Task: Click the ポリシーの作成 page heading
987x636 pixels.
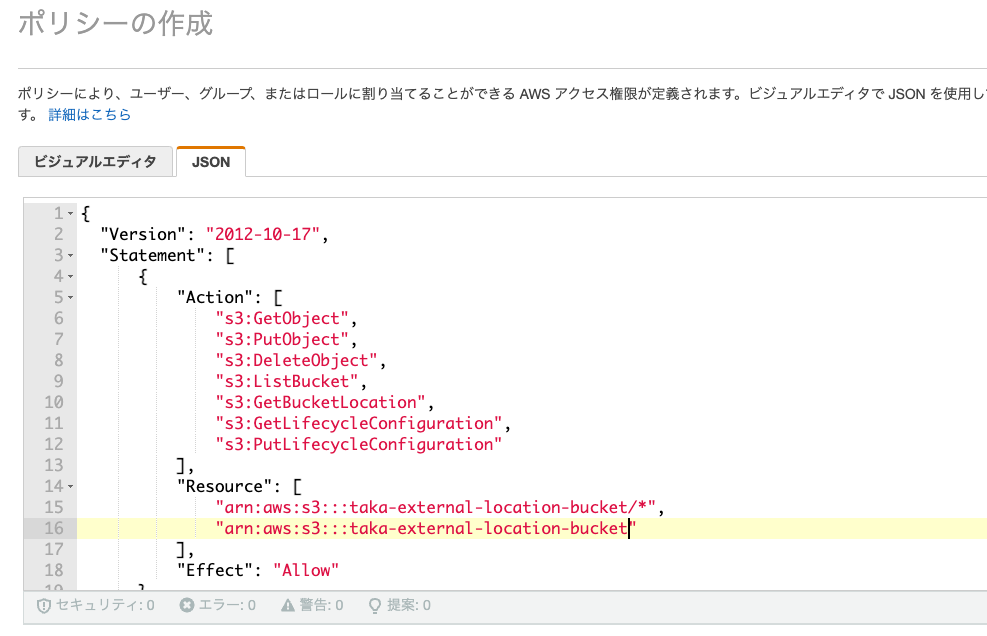Action: [115, 23]
